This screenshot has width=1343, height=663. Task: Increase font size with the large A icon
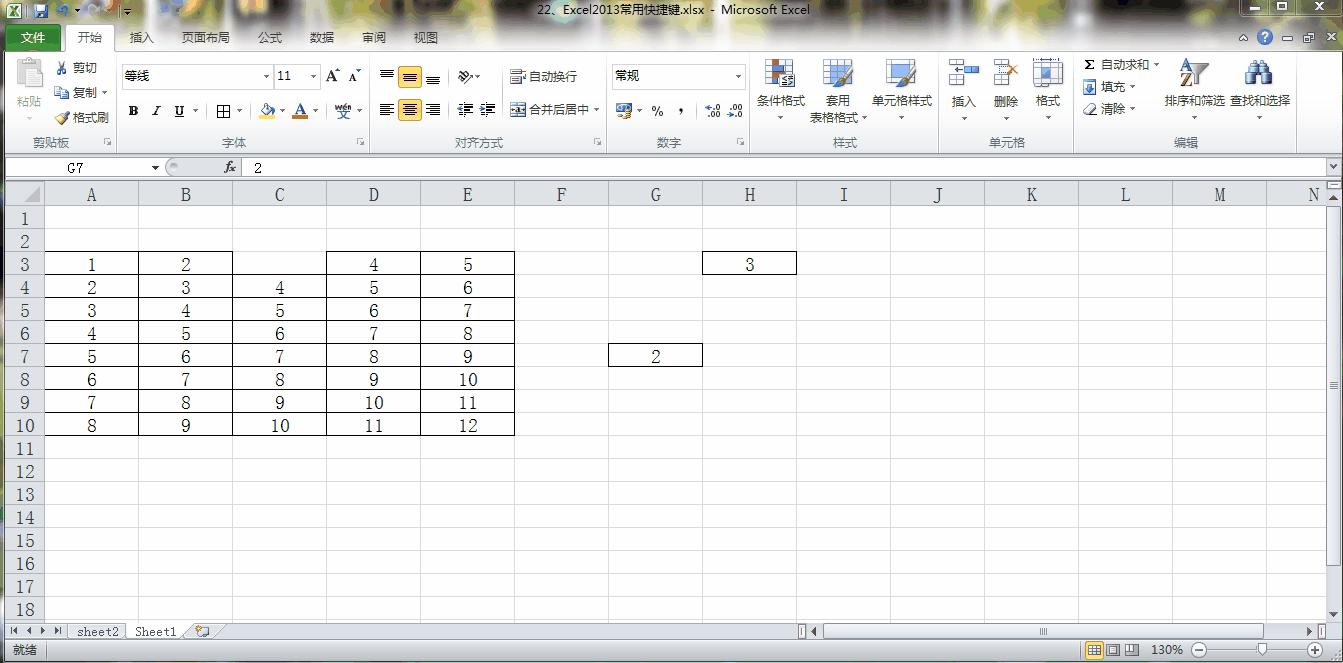(x=333, y=76)
